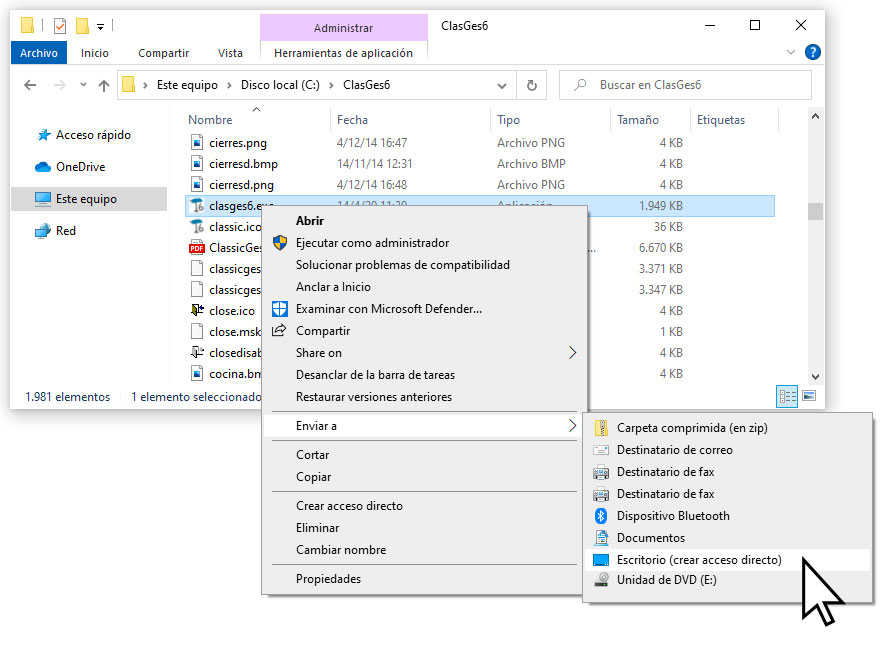Expand the ribbon with the chevron

pos(791,53)
